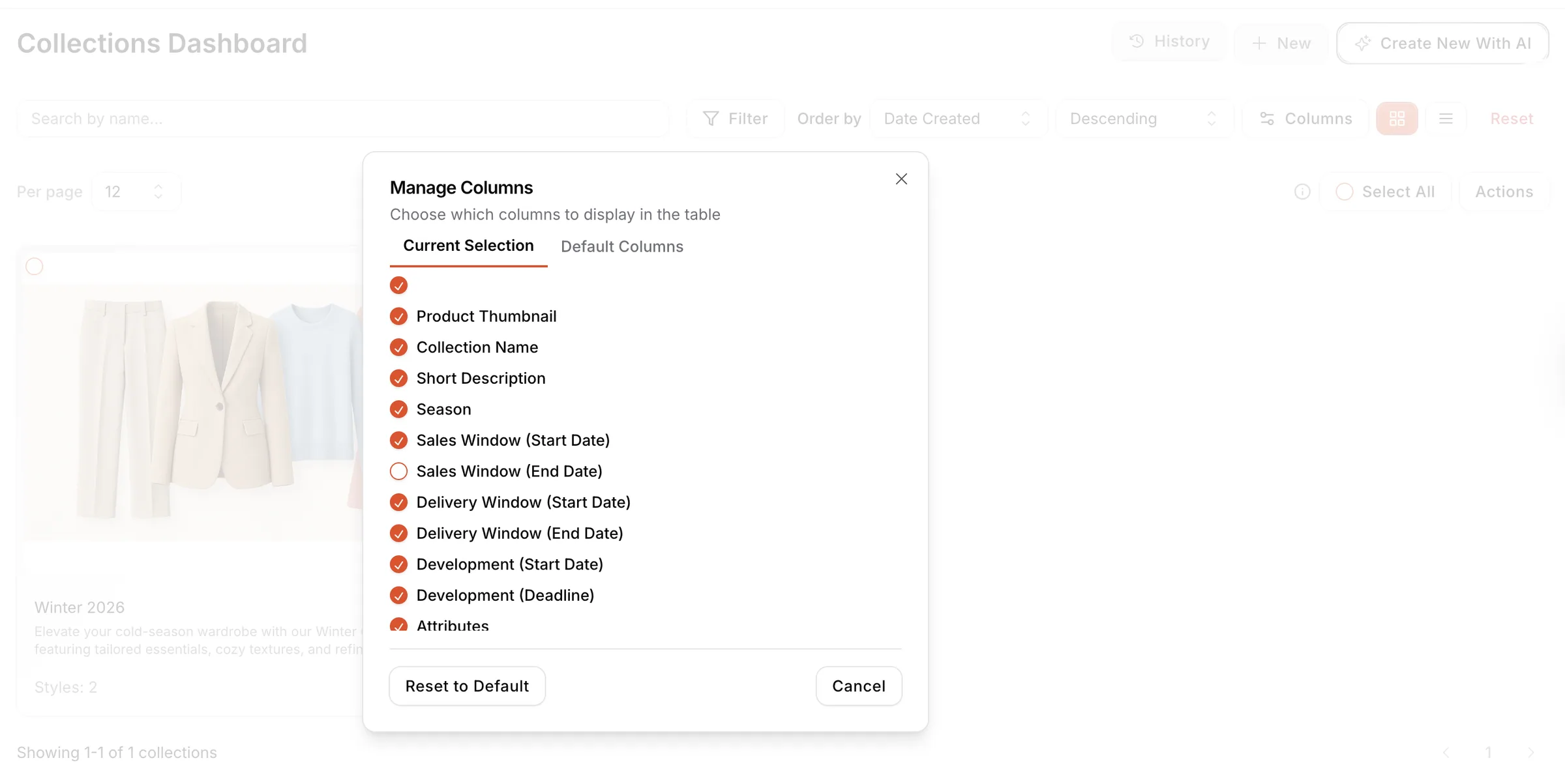Click the info circle icon
Viewport: 1565px width, 784px height.
coord(1302,192)
